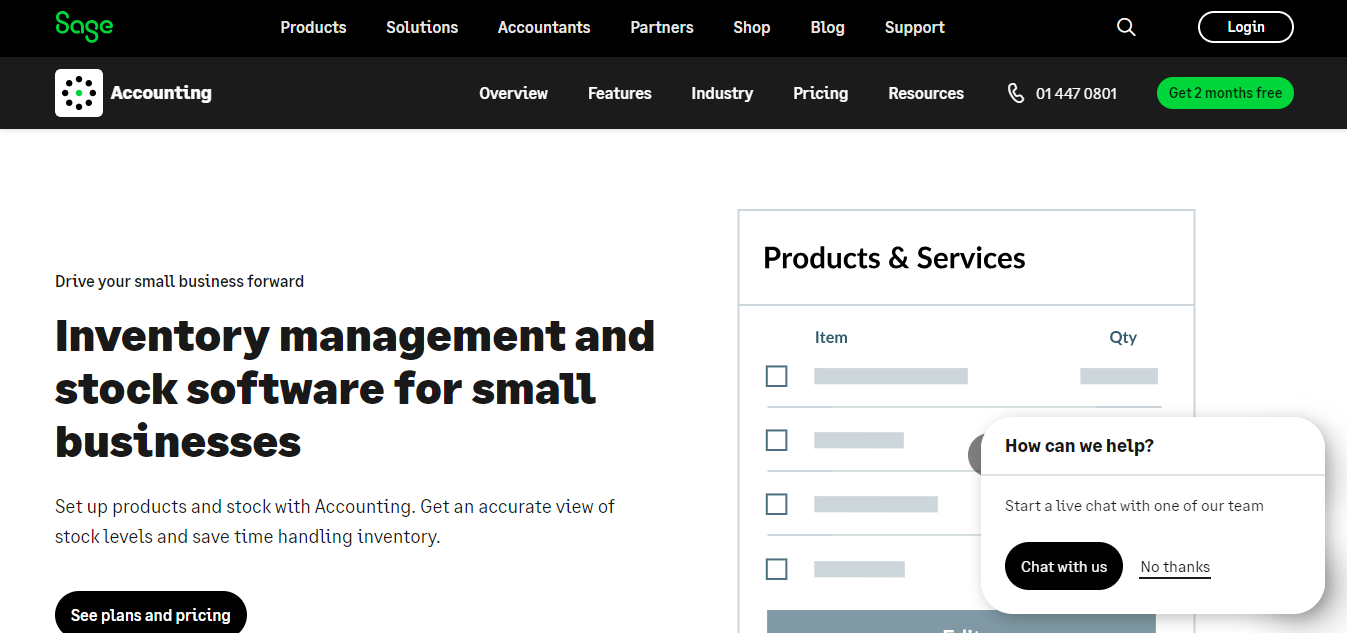The width and height of the screenshot is (1347, 633).
Task: Open the Resources section
Action: (x=925, y=92)
